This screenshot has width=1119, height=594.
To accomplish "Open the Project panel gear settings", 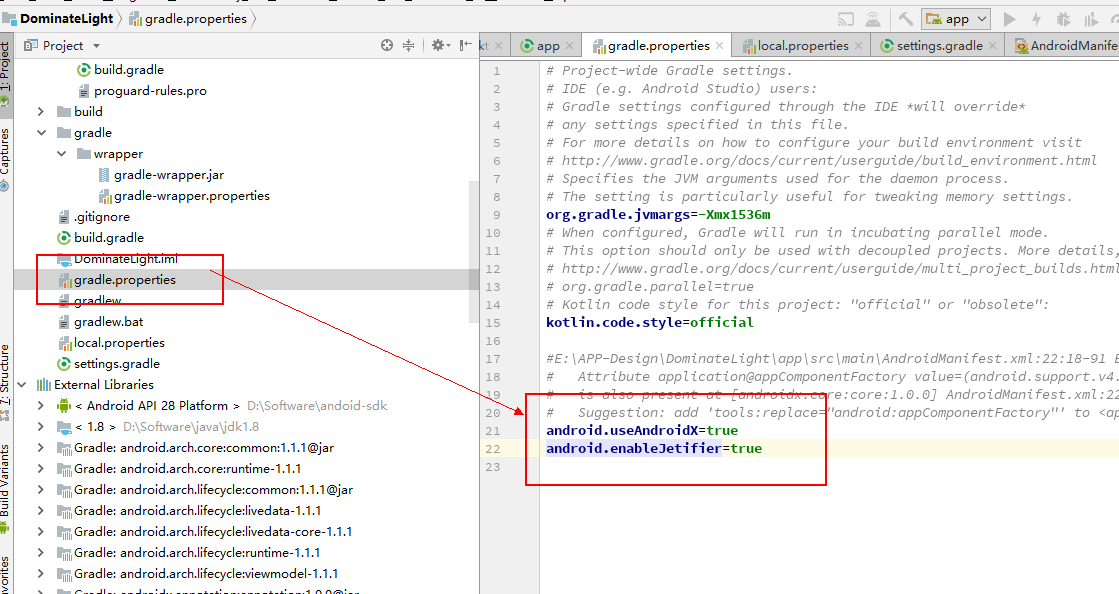I will point(440,46).
